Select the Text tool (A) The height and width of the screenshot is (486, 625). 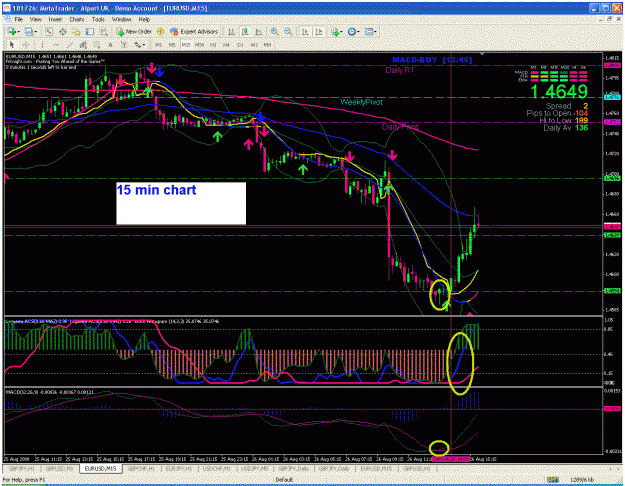110,45
